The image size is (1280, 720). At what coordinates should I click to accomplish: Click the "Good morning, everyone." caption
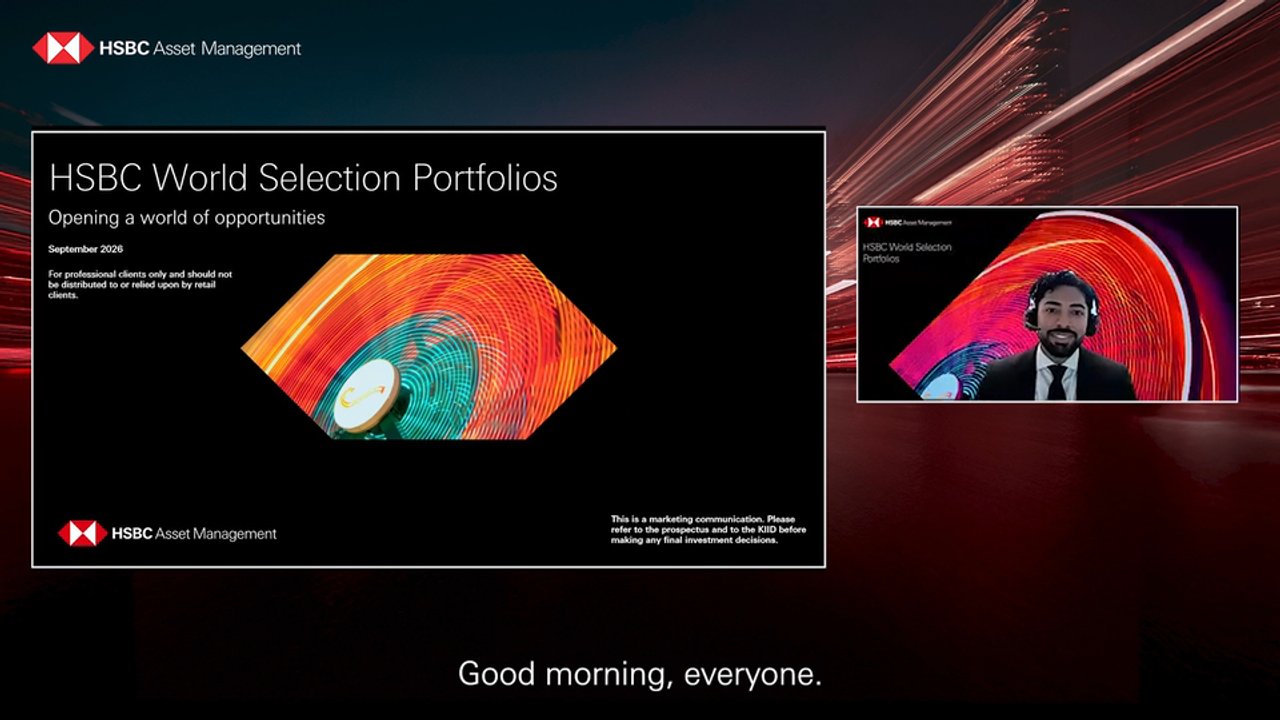640,674
